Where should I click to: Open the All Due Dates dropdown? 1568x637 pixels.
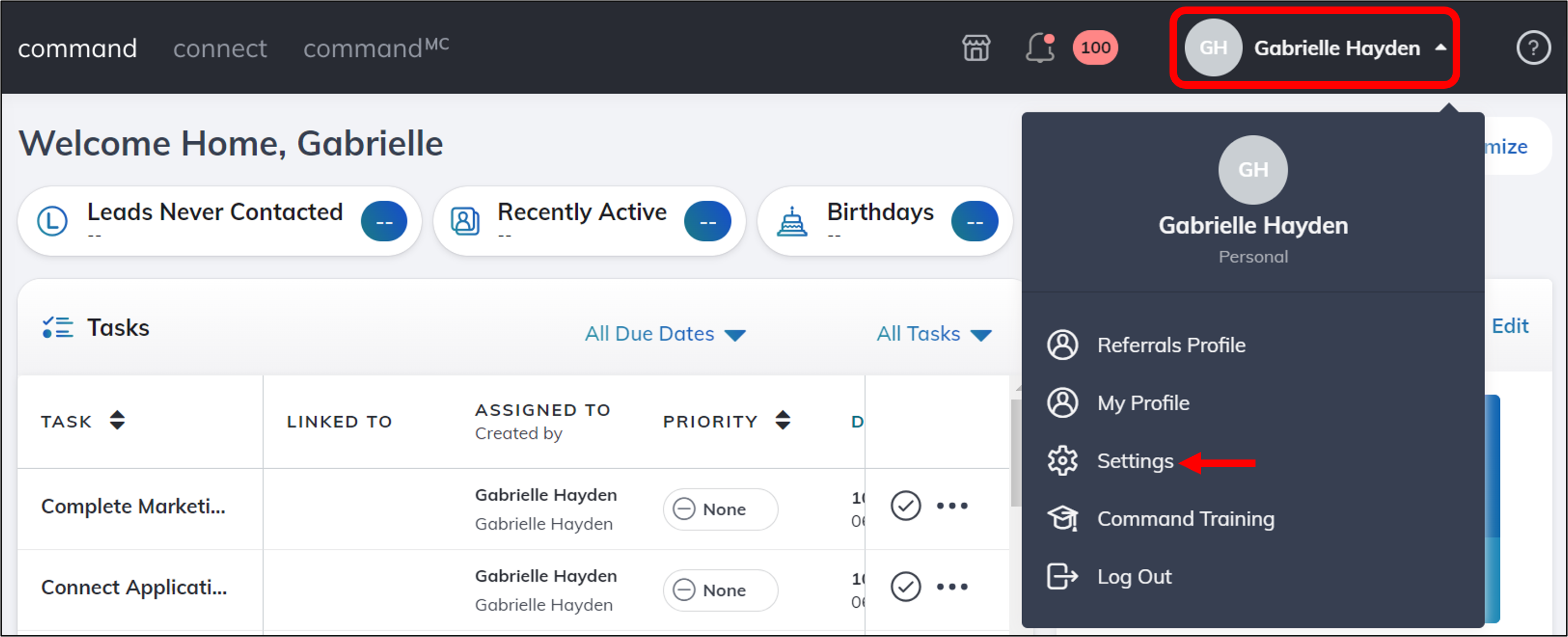[x=666, y=333]
